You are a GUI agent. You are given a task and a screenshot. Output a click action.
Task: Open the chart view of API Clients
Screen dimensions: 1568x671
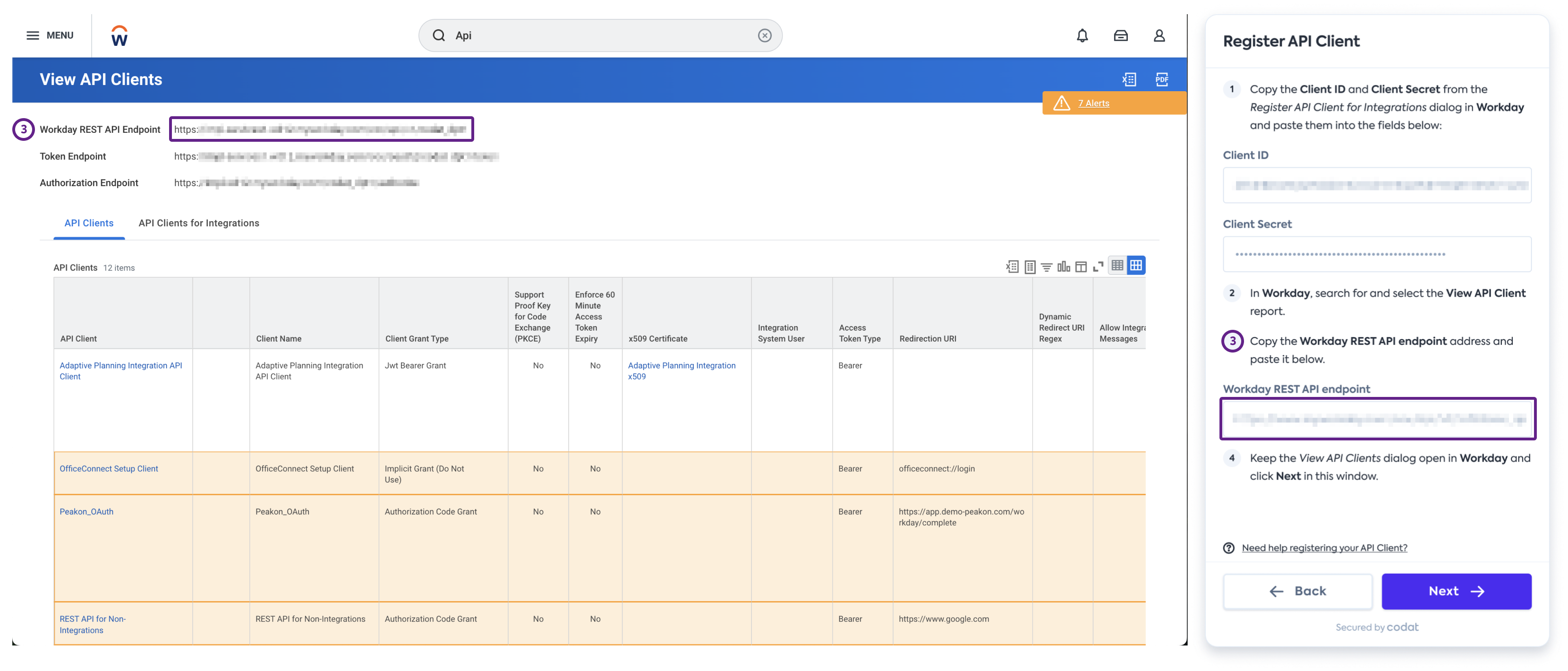click(1064, 266)
